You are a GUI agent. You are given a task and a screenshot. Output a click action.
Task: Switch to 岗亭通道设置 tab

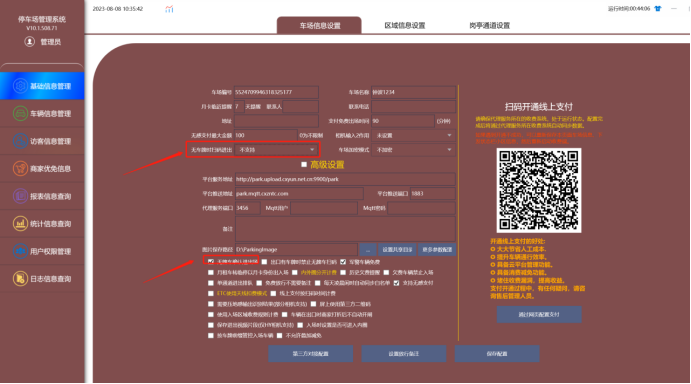(489, 26)
